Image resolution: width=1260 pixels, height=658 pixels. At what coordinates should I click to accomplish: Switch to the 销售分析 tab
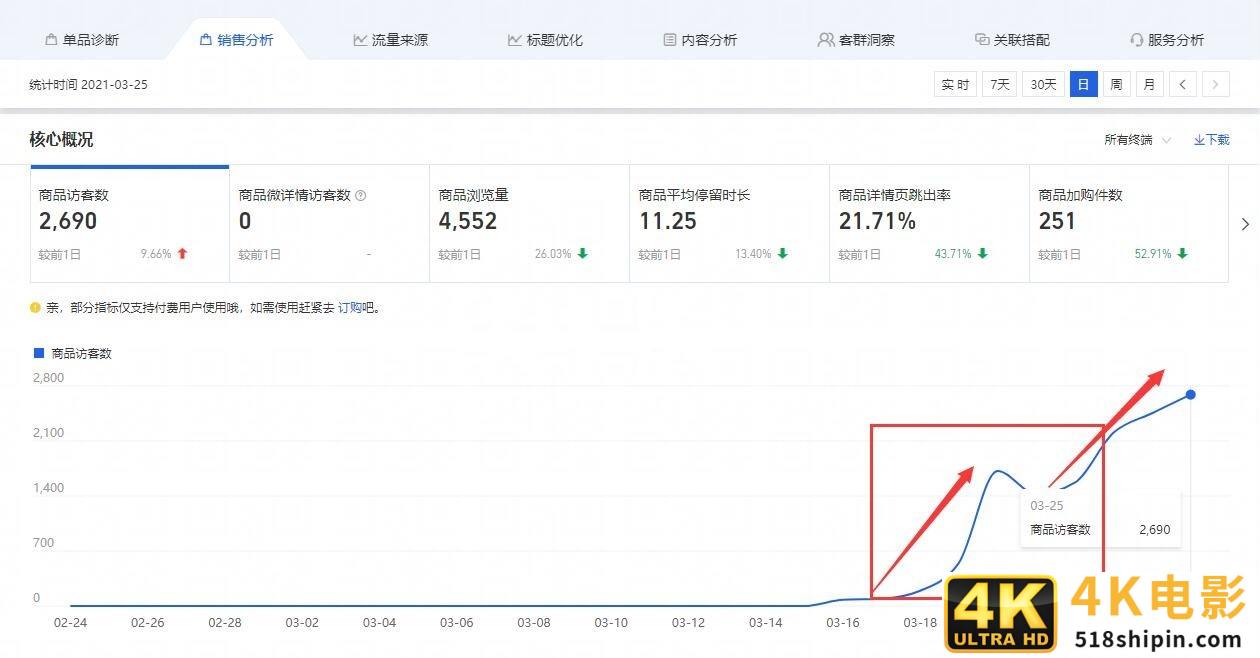[x=236, y=40]
